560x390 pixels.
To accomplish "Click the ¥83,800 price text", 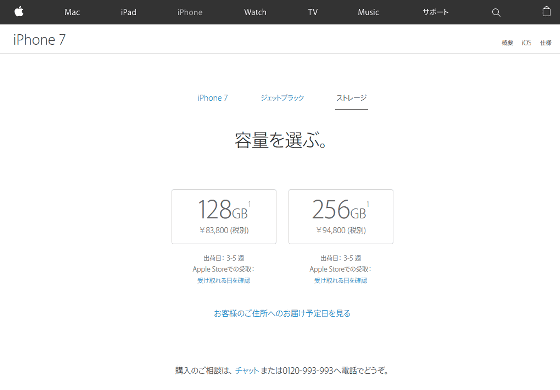I will pyautogui.click(x=224, y=230).
